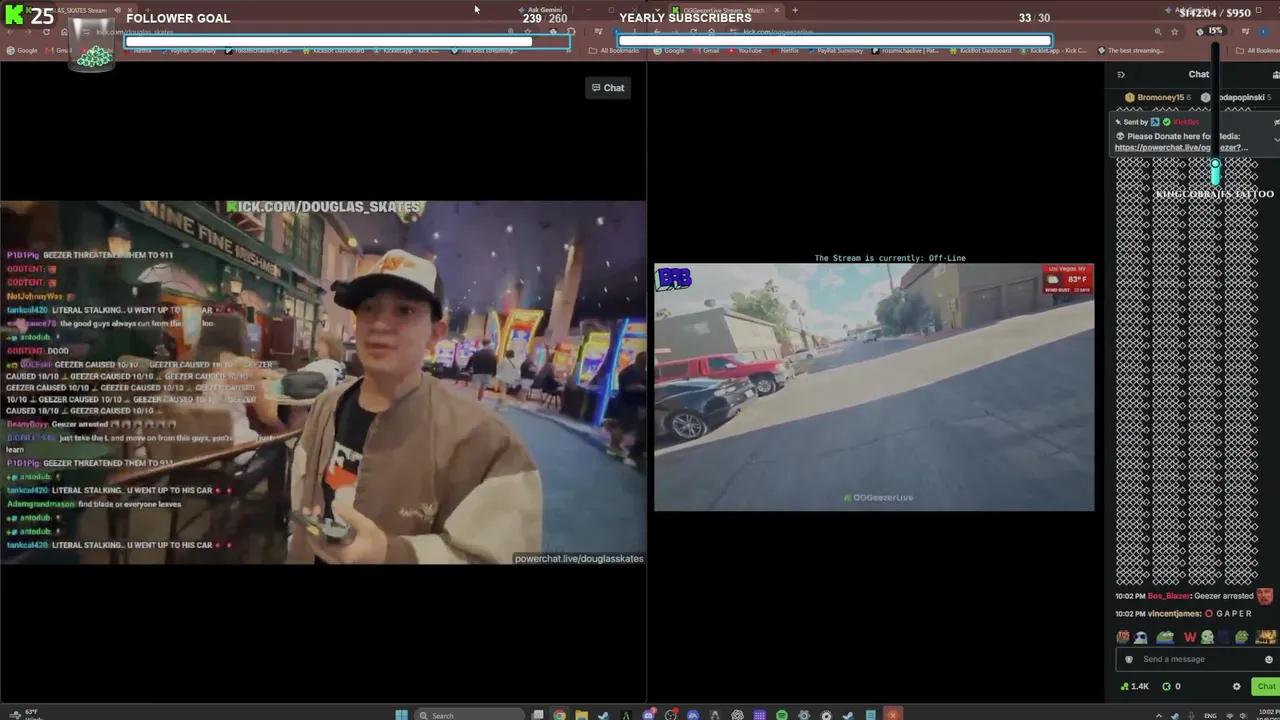
Task: Open the powerchat.live donation link in chat
Action: click(1181, 148)
